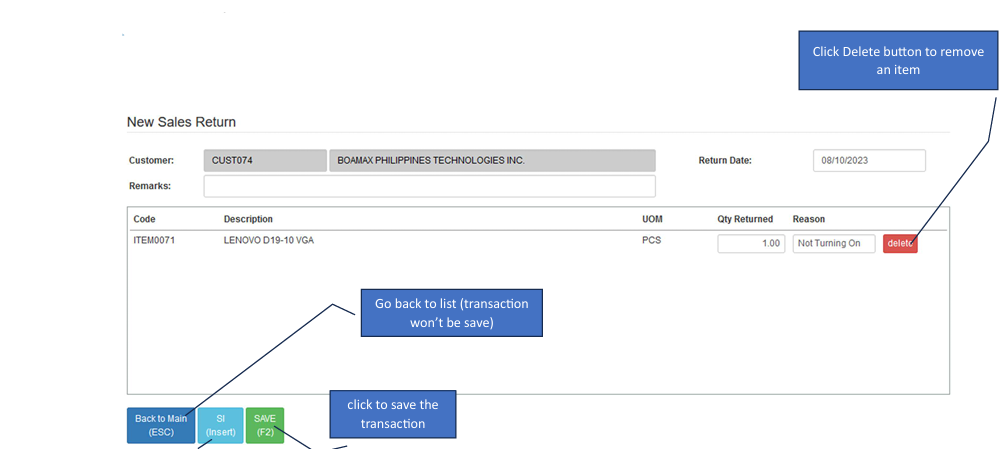Image resolution: width=1006 pixels, height=459 pixels.
Task: Click the Return Date: label
Action: click(x=725, y=160)
